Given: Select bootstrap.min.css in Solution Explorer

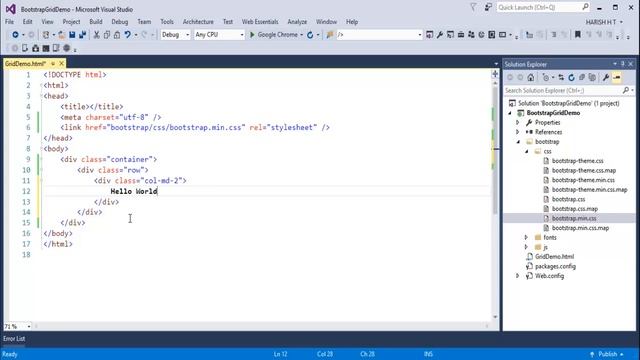Looking at the screenshot, I should 574,218.
